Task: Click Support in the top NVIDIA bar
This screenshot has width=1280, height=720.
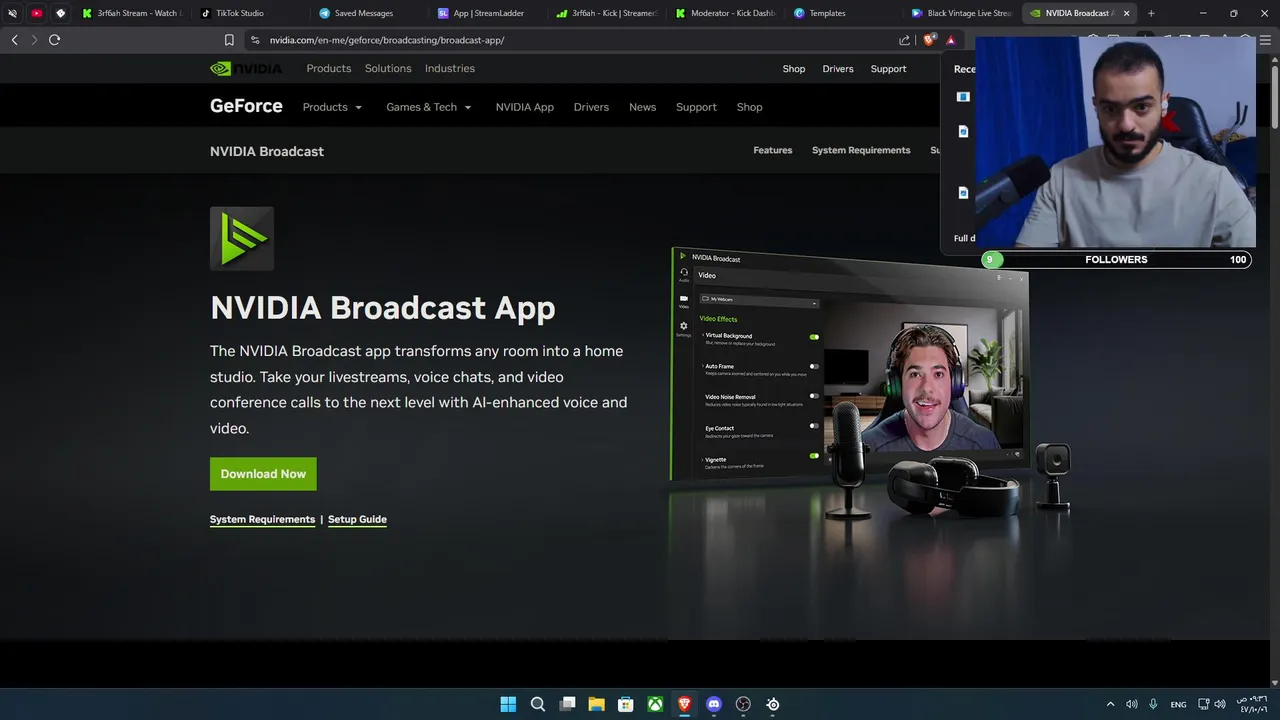Action: click(888, 69)
